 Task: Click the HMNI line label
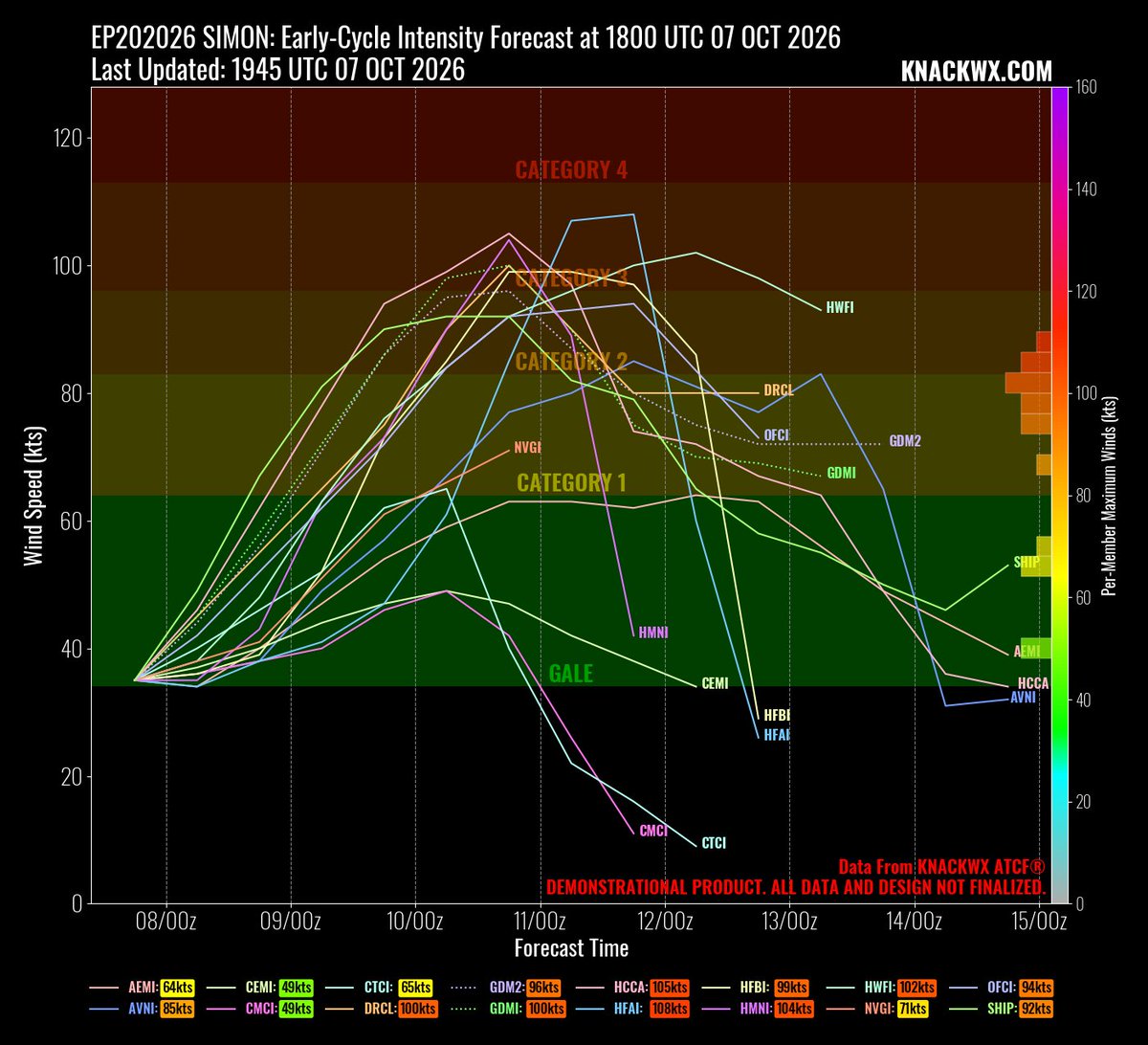(653, 633)
